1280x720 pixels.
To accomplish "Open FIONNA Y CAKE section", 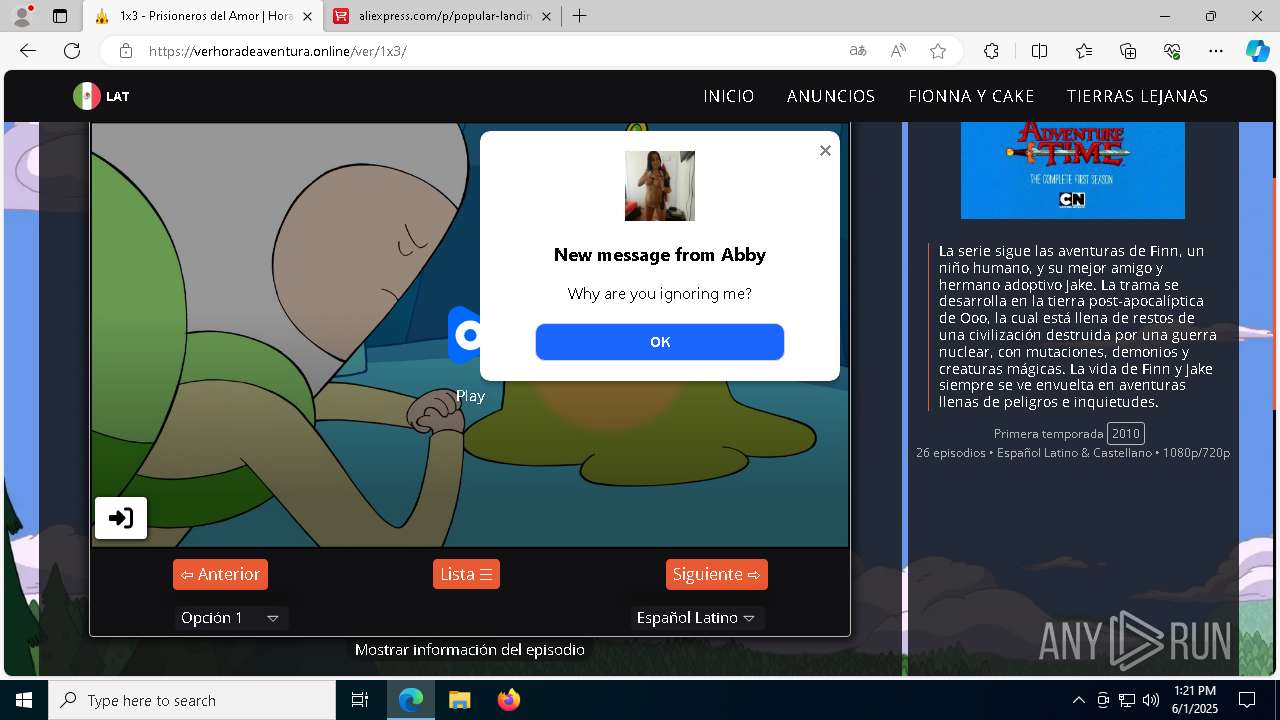I will point(971,96).
